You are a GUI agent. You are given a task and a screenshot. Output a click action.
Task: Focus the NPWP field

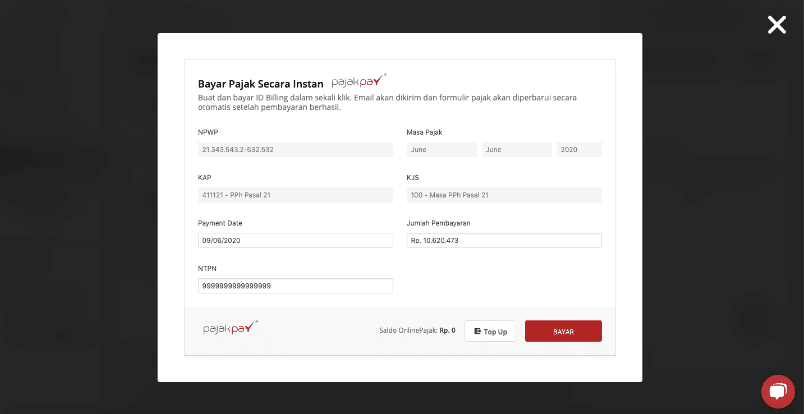coord(295,149)
